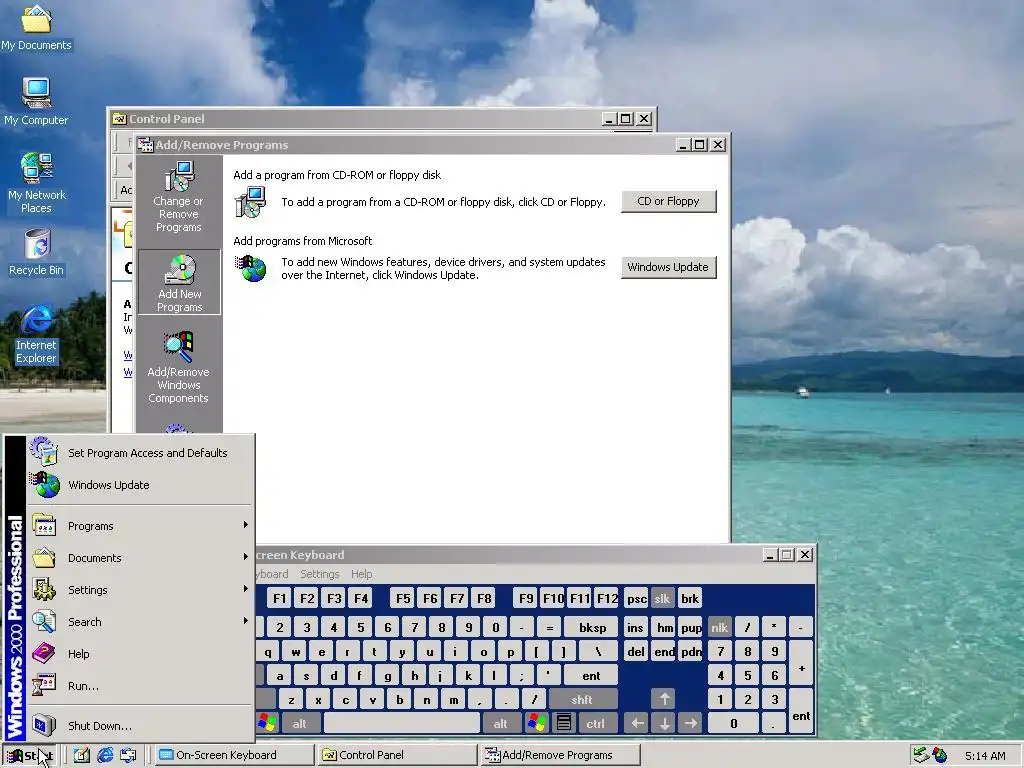Click the up arrow key
The image size is (1024, 768).
(x=664, y=699)
